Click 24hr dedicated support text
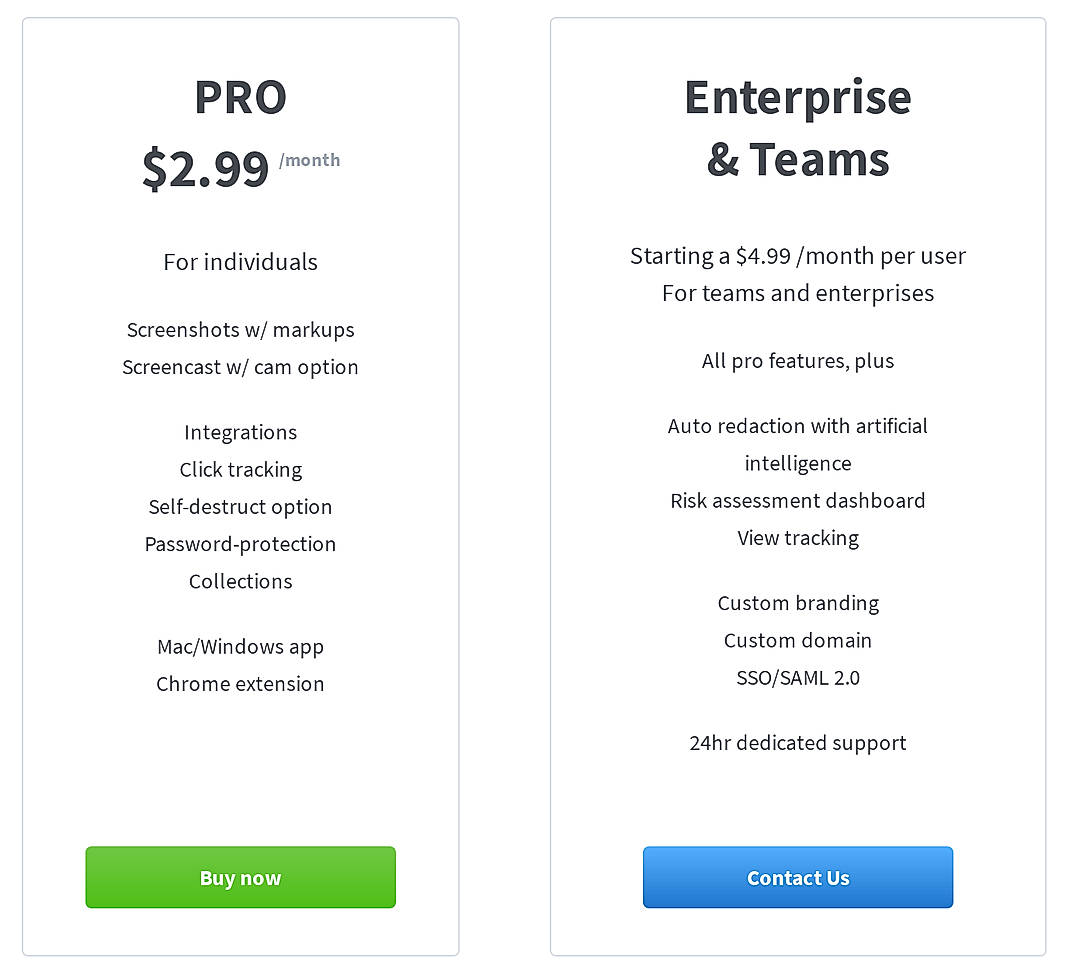Image resolution: width=1070 pixels, height=972 pixels. (x=797, y=743)
